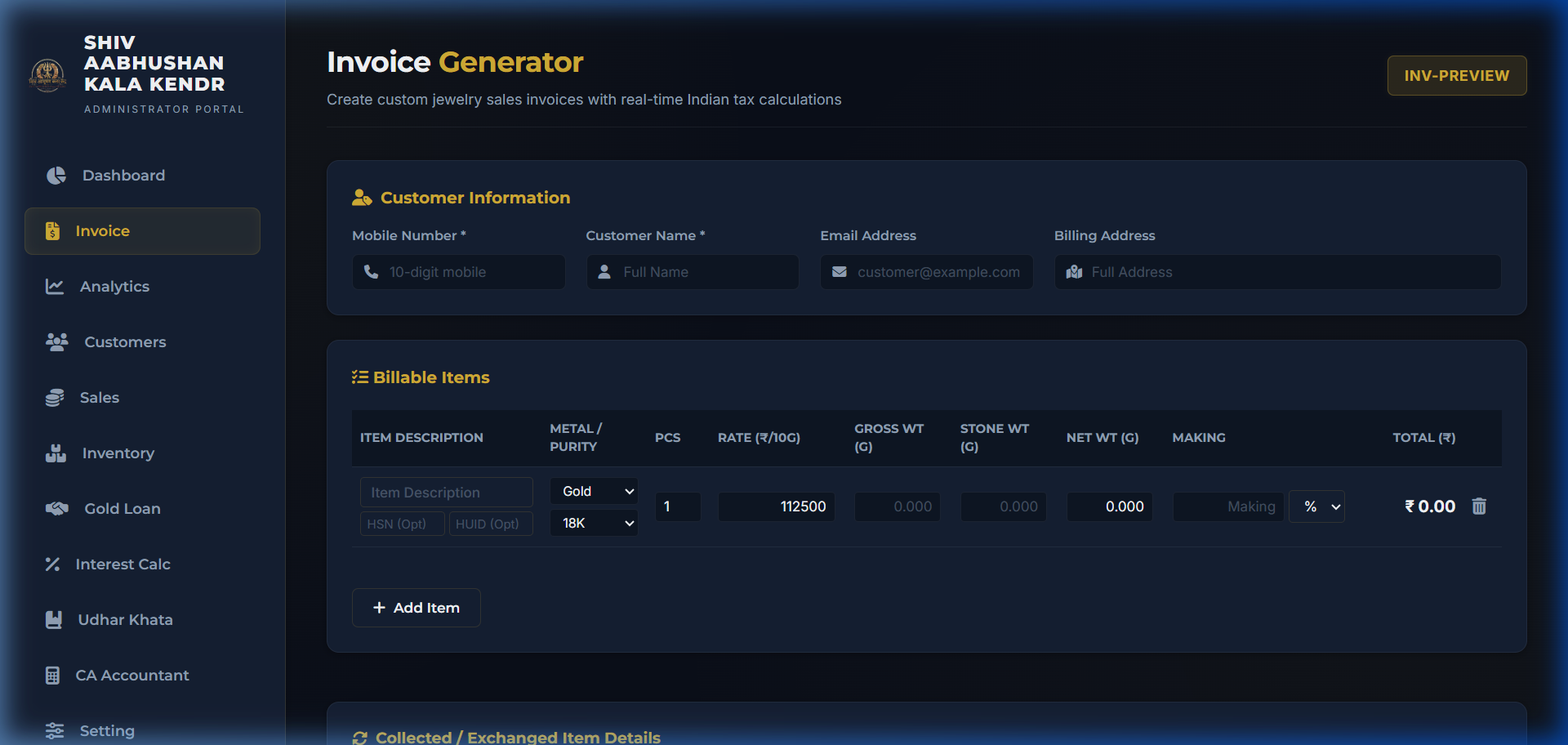Go to Interest Calc in the sidebar
The image size is (1568, 745).
coord(142,564)
